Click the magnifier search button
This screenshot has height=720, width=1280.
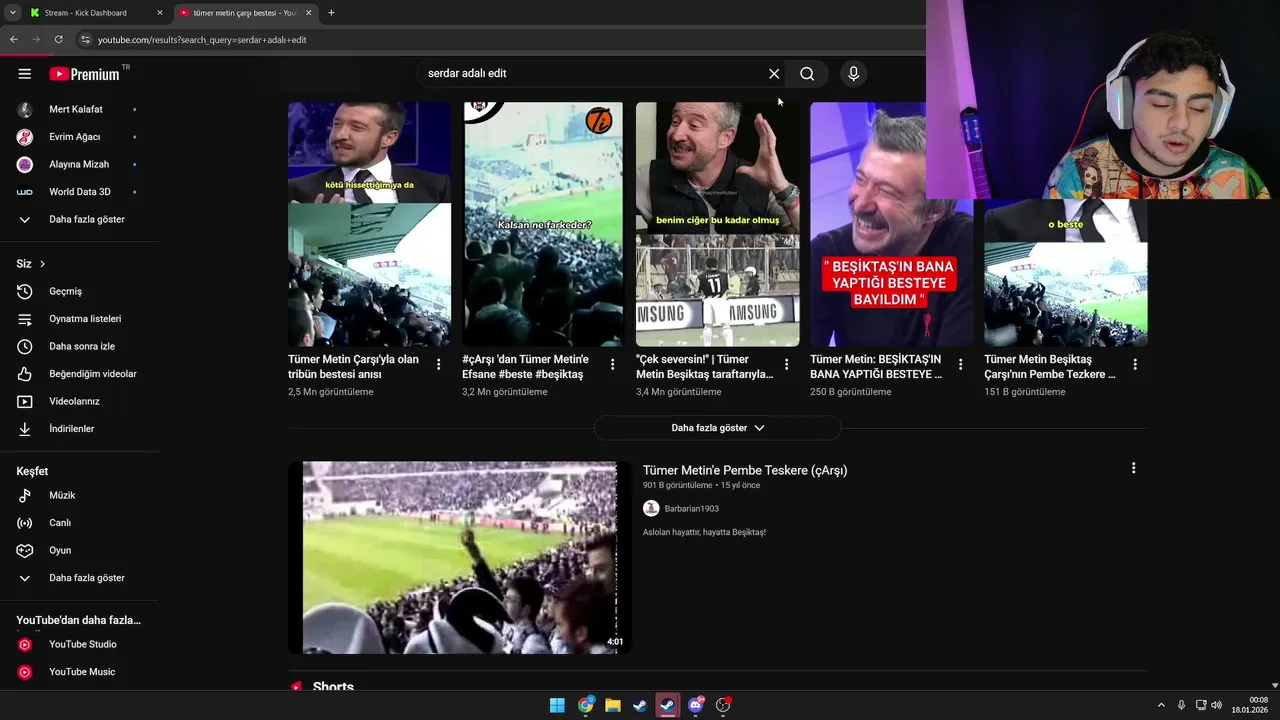pos(807,74)
